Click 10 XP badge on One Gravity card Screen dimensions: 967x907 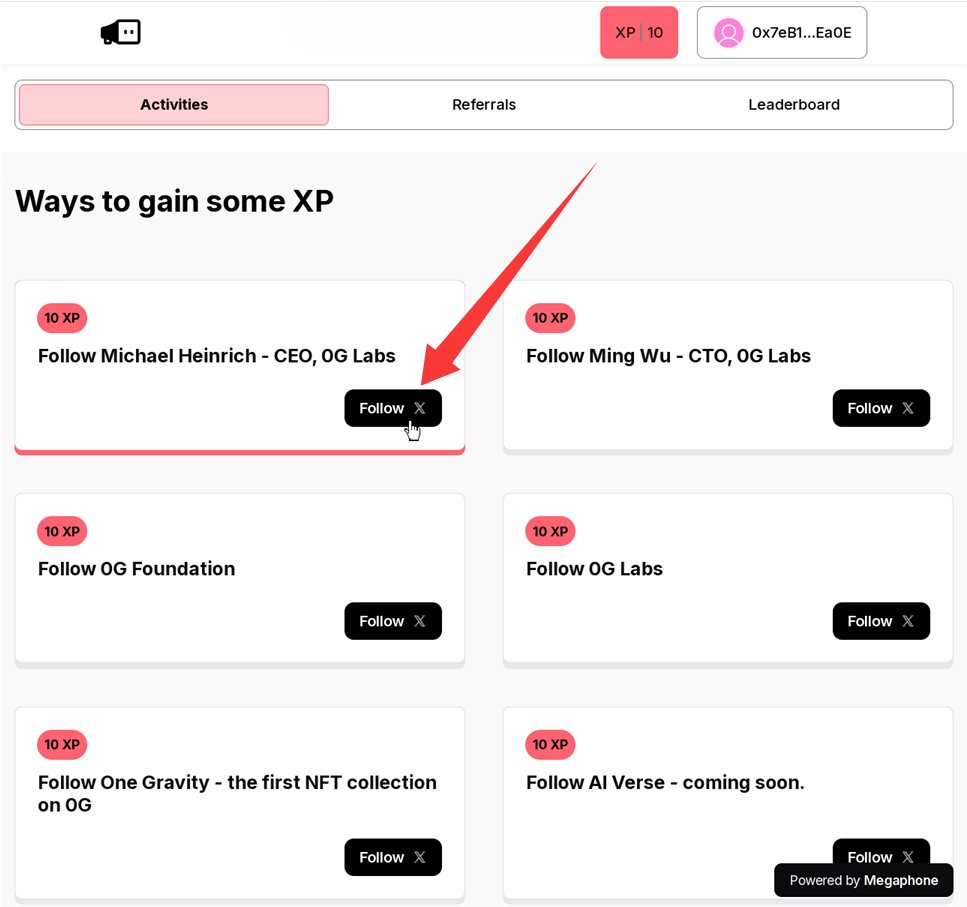pos(62,745)
